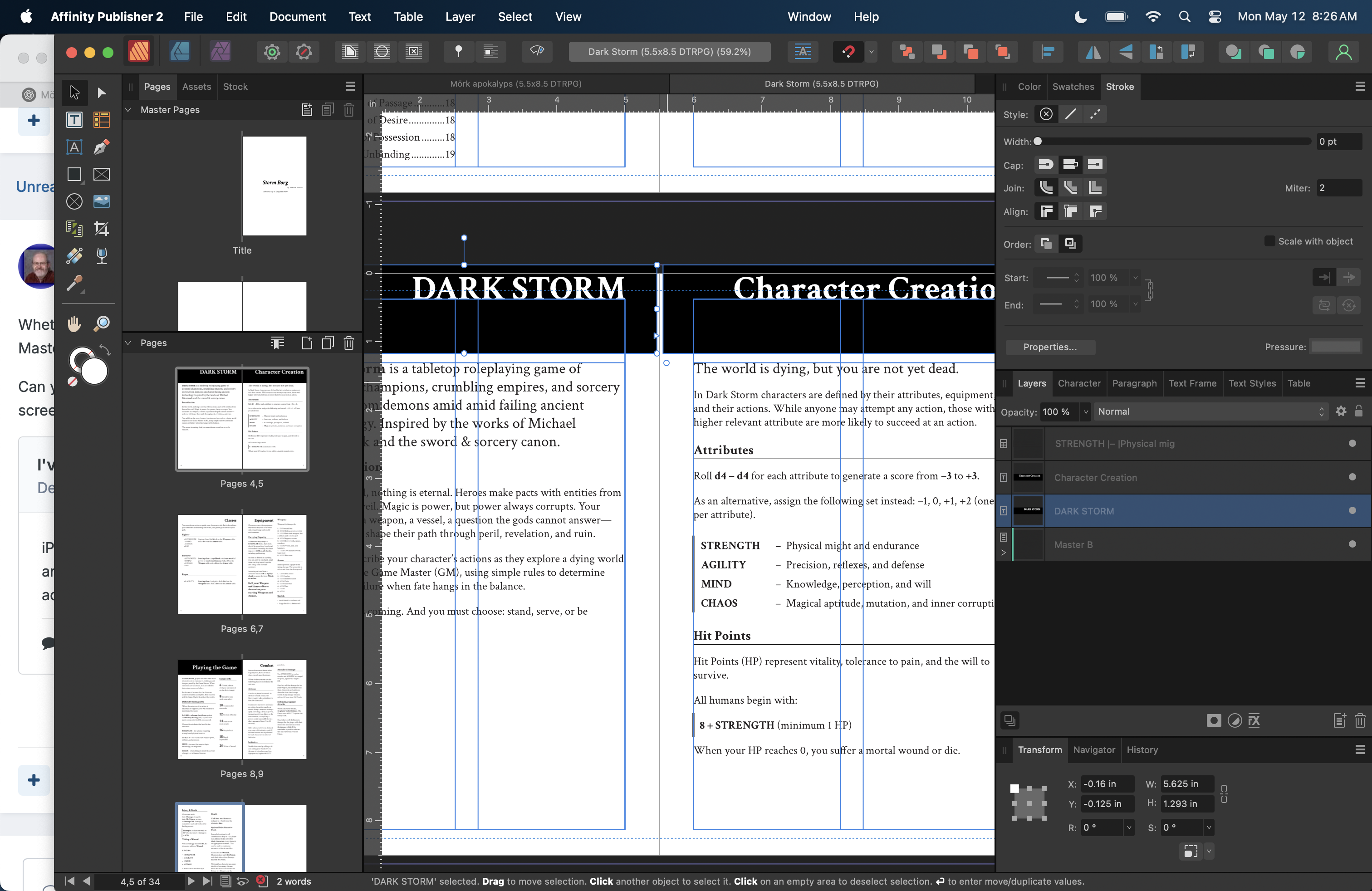The width and height of the screenshot is (1372, 891).
Task: Select the Rectangle shape tool
Action: click(74, 174)
